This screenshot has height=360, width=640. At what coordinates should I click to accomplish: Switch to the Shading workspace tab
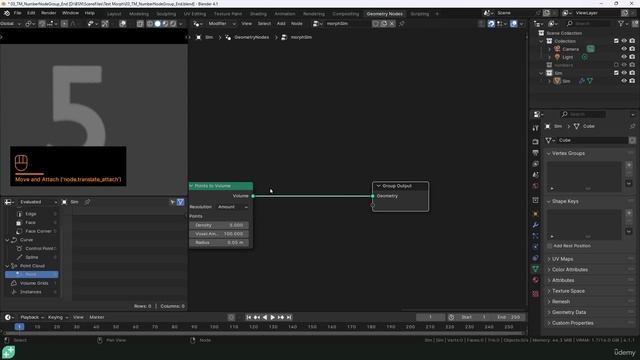[258, 13]
